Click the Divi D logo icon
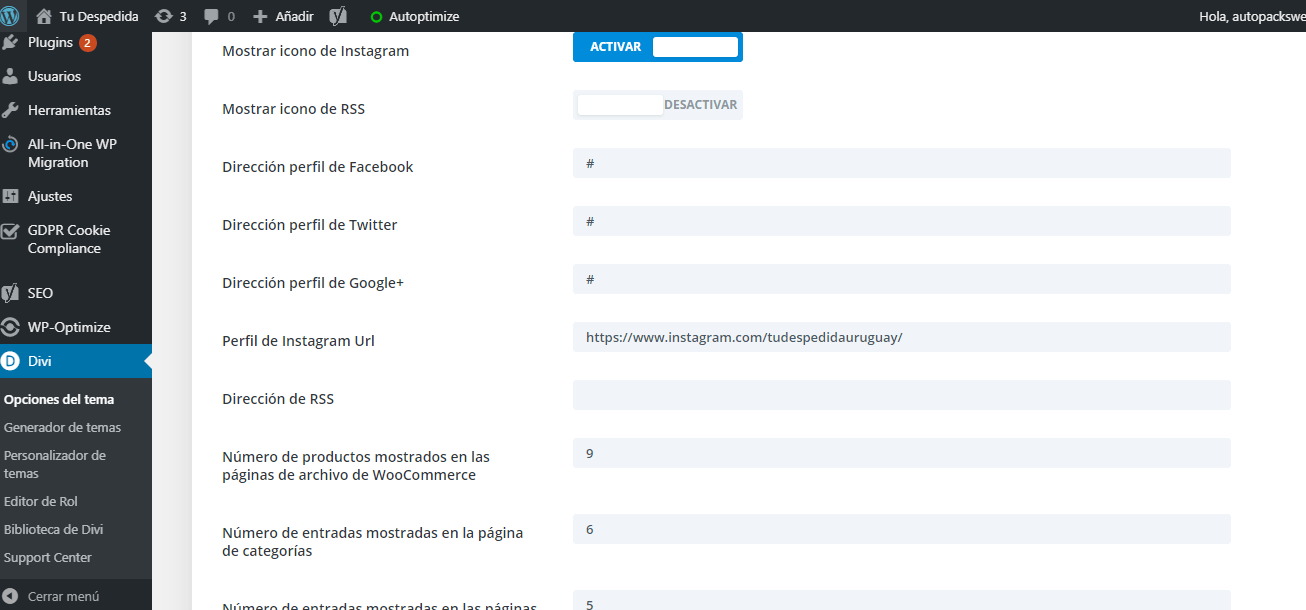 pos(11,361)
